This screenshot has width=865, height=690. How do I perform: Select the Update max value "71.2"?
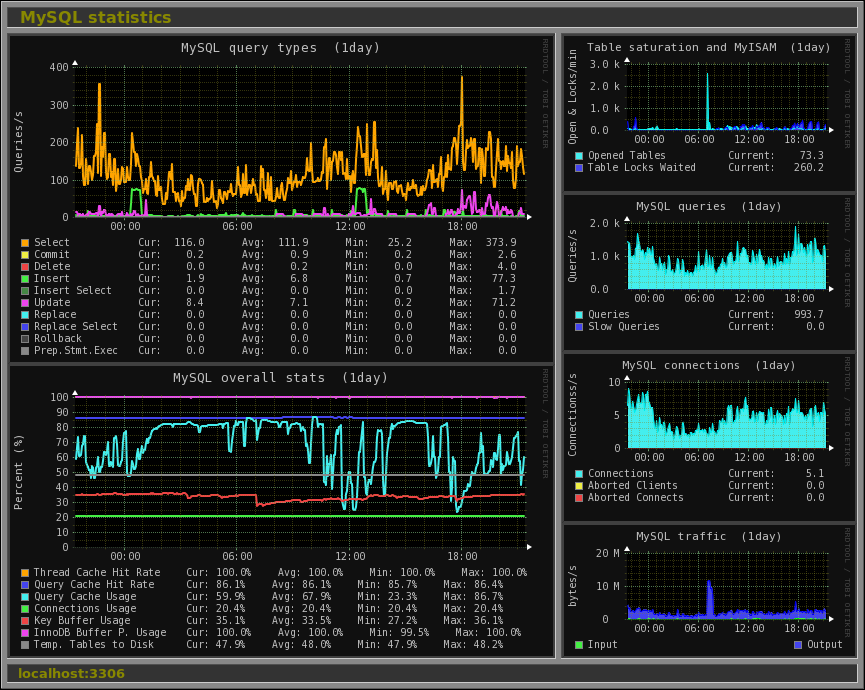pos(504,303)
